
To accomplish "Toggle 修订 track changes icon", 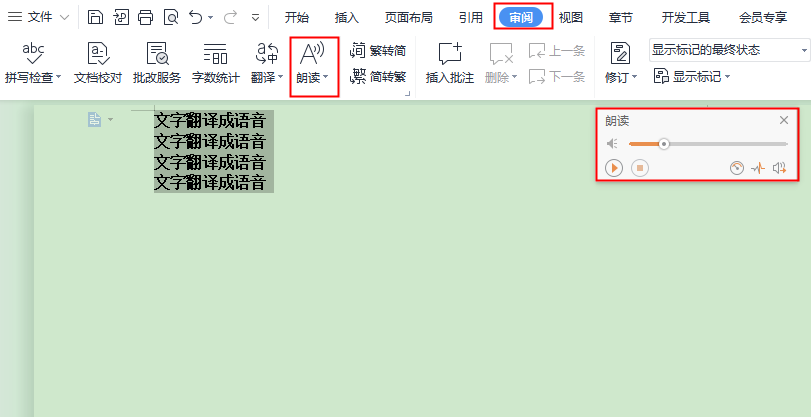I will tap(620, 53).
